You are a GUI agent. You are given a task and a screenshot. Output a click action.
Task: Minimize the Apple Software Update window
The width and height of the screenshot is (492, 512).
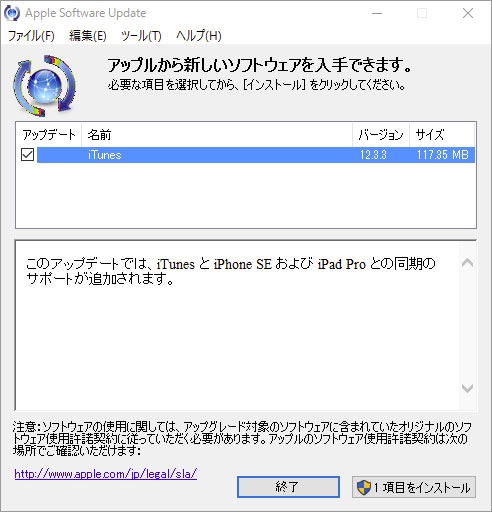tap(377, 13)
